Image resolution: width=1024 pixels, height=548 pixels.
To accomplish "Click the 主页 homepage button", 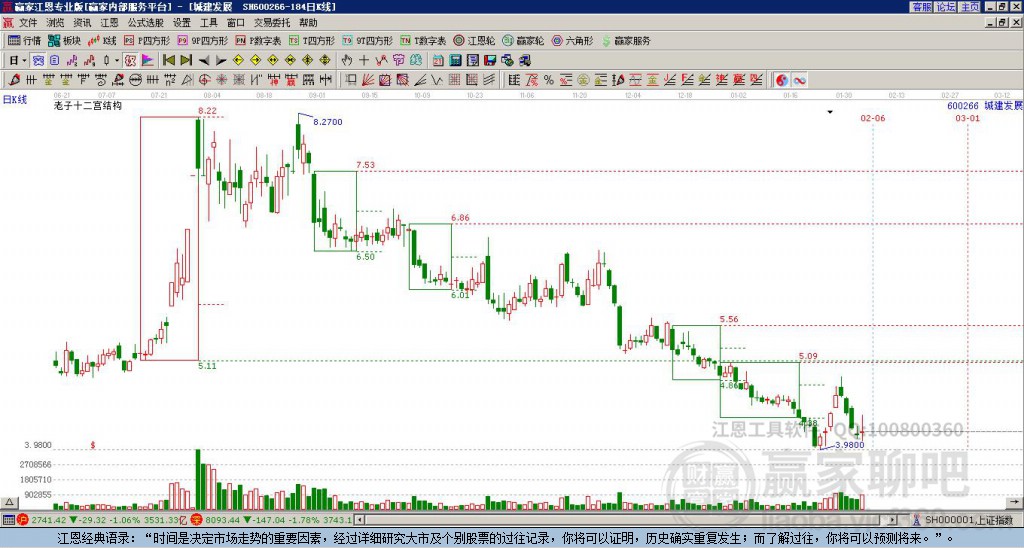I will click(x=970, y=7).
